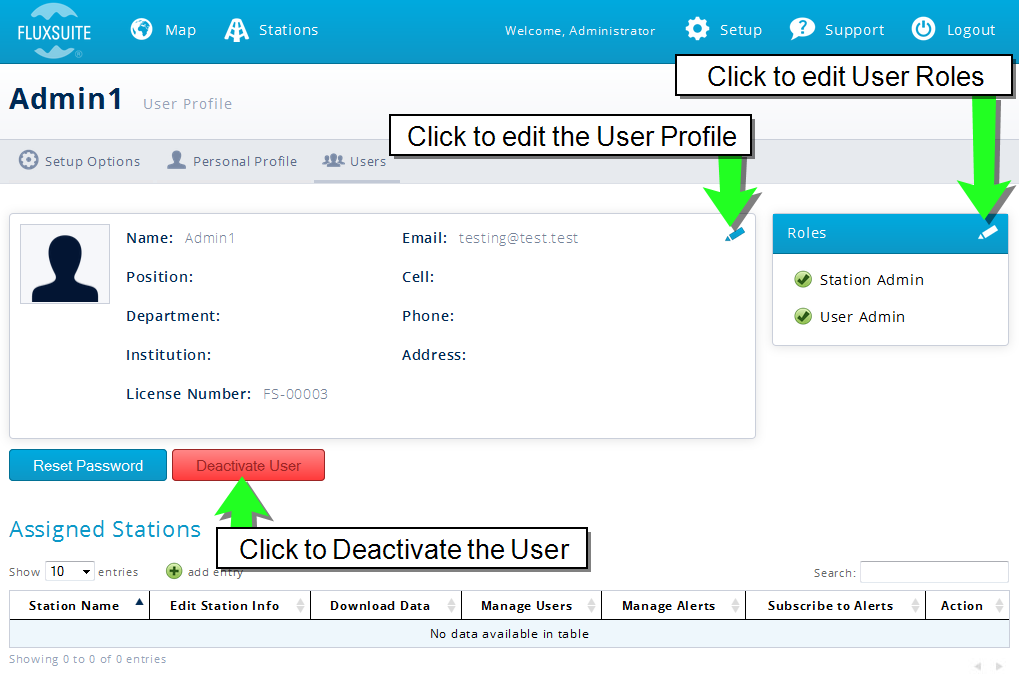
Task: Click the user avatar thumbnail
Action: pyautogui.click(x=65, y=264)
